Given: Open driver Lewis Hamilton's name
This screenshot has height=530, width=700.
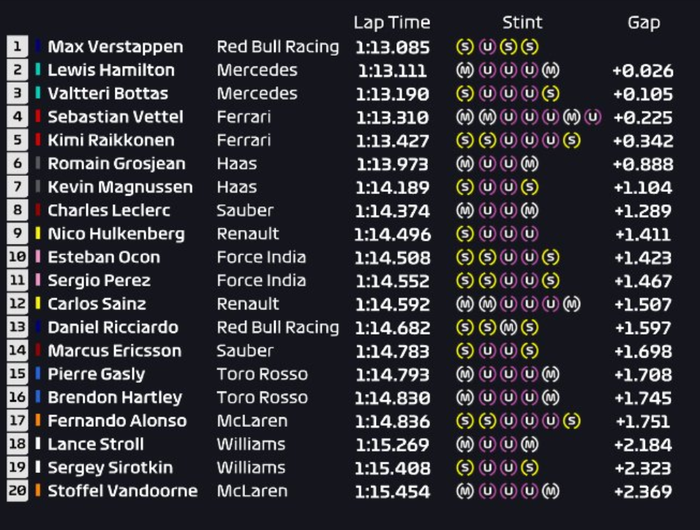Looking at the screenshot, I should pos(111,70).
